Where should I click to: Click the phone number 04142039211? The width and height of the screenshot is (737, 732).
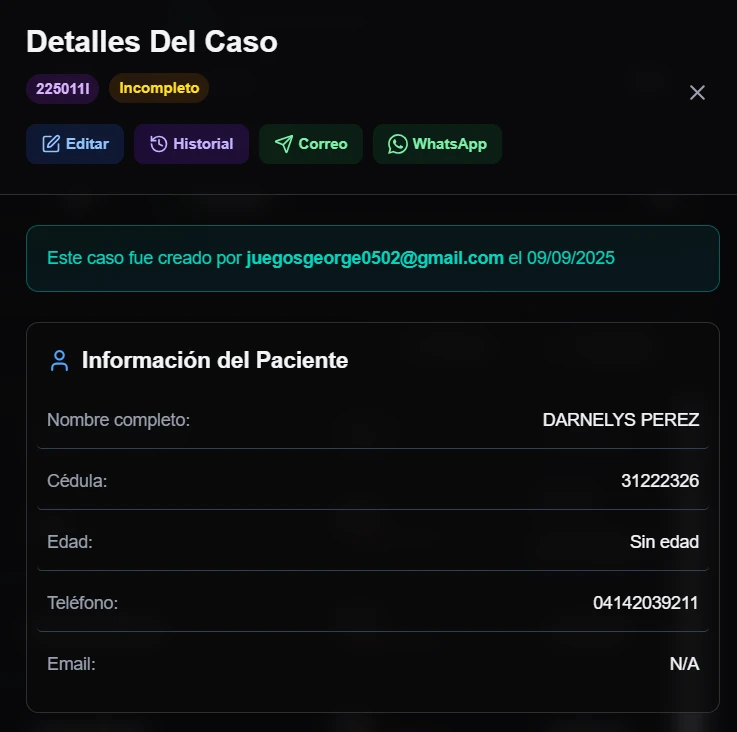coord(645,603)
